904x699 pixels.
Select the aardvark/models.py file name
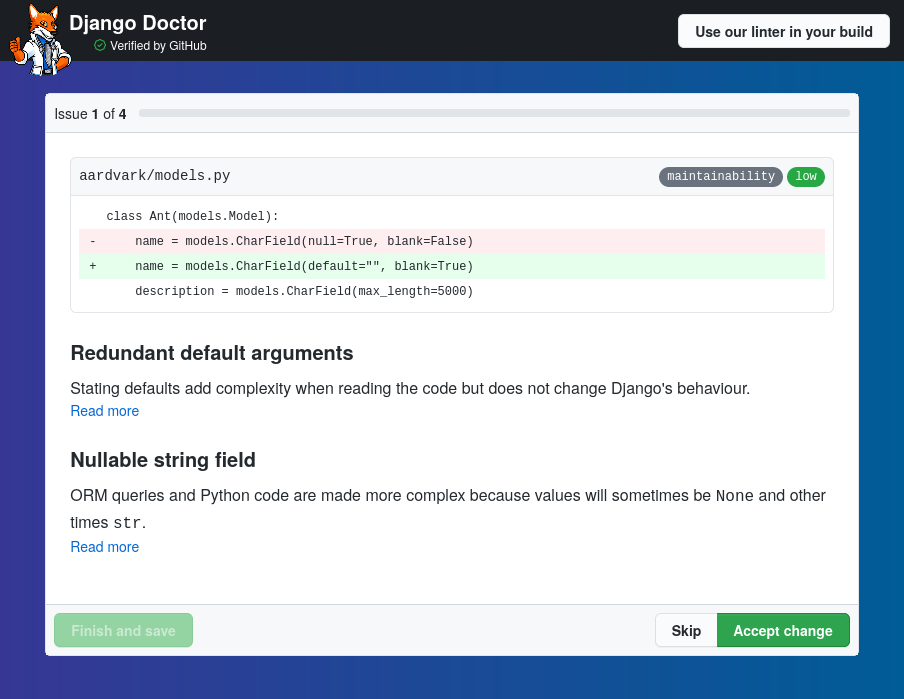(155, 175)
